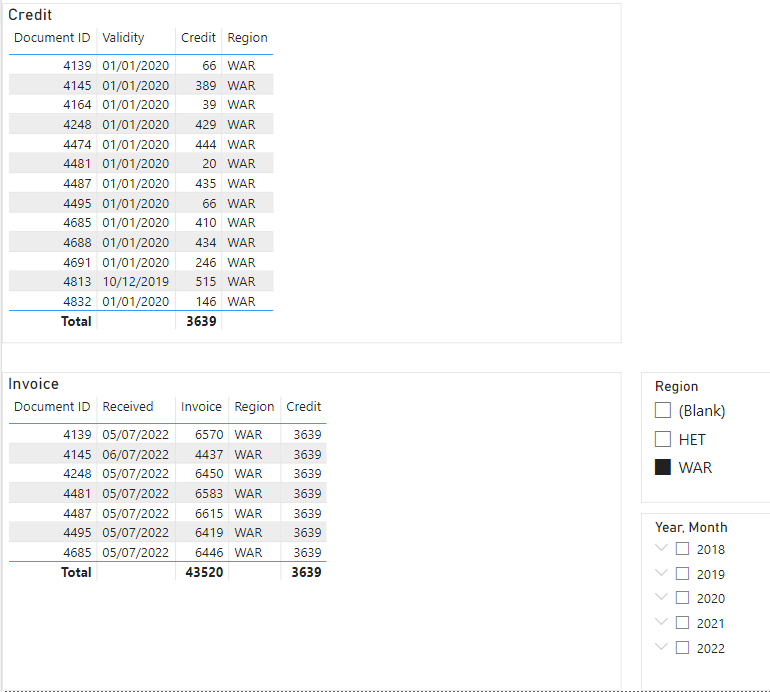Sort Invoice table by Credit column header

click(303, 407)
